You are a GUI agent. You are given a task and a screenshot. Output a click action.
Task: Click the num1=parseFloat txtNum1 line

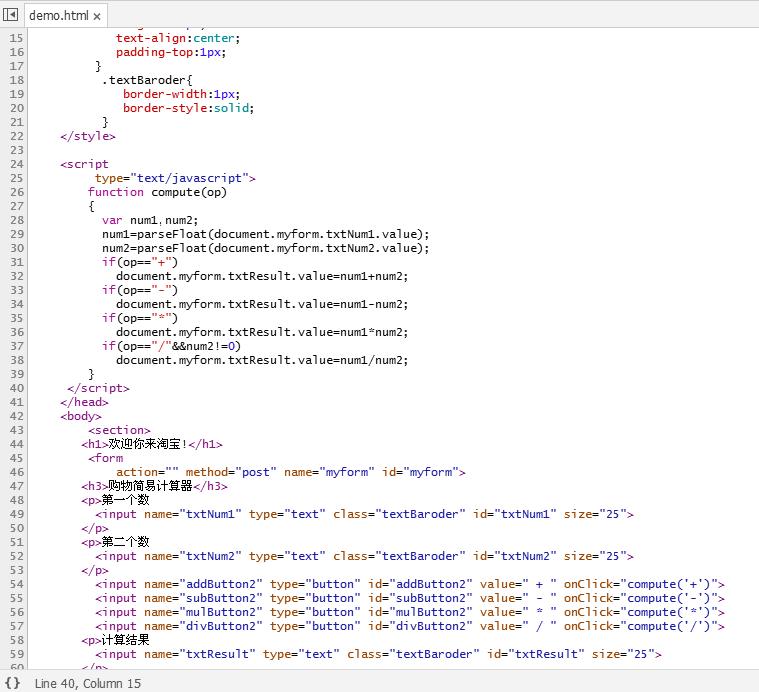[265, 234]
